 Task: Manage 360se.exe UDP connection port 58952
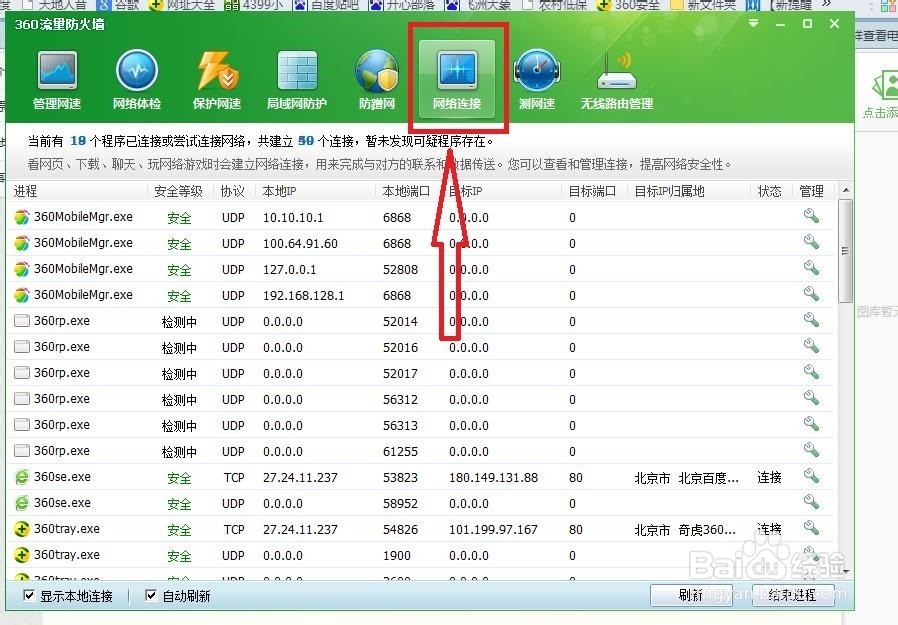pyautogui.click(x=811, y=502)
